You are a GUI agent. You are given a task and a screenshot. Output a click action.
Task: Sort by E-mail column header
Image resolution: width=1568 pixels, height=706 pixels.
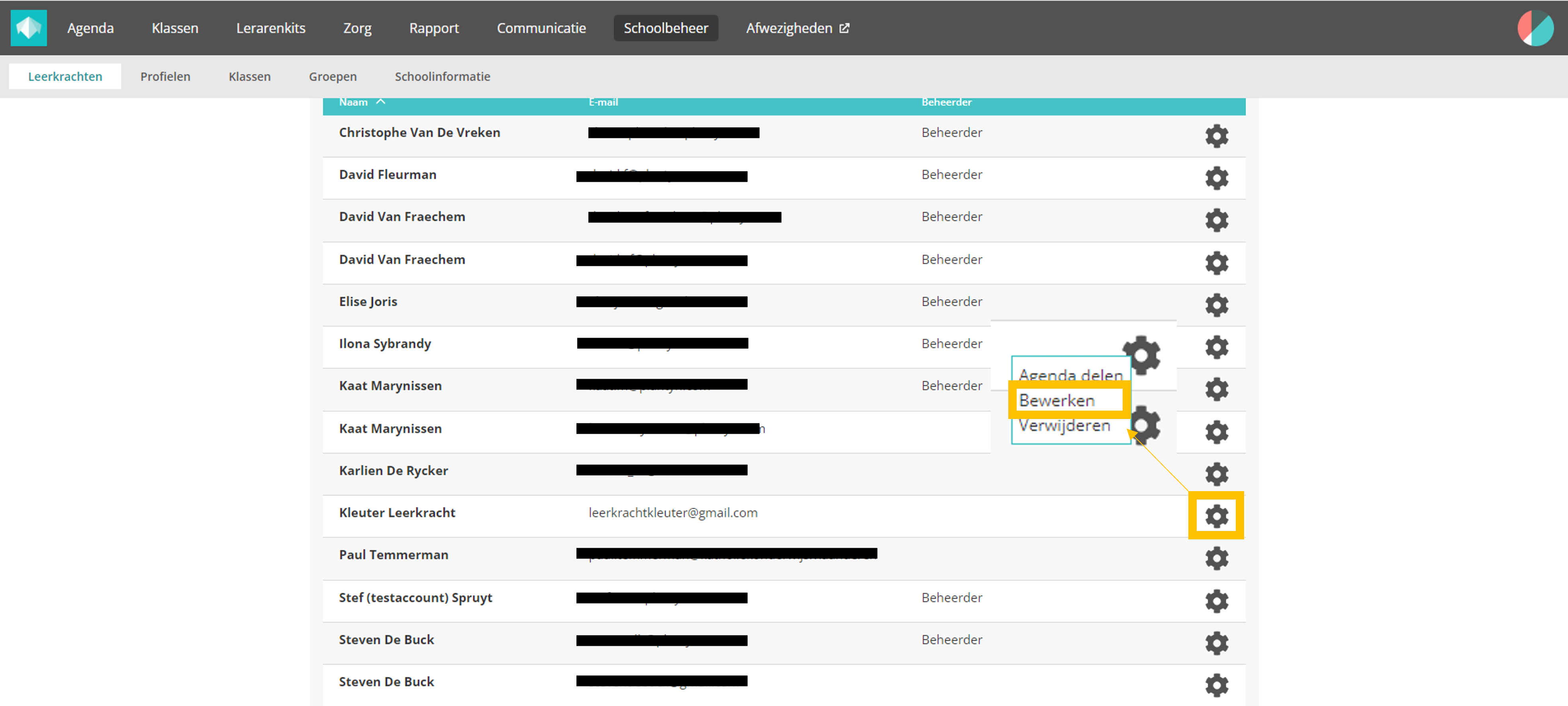[603, 102]
